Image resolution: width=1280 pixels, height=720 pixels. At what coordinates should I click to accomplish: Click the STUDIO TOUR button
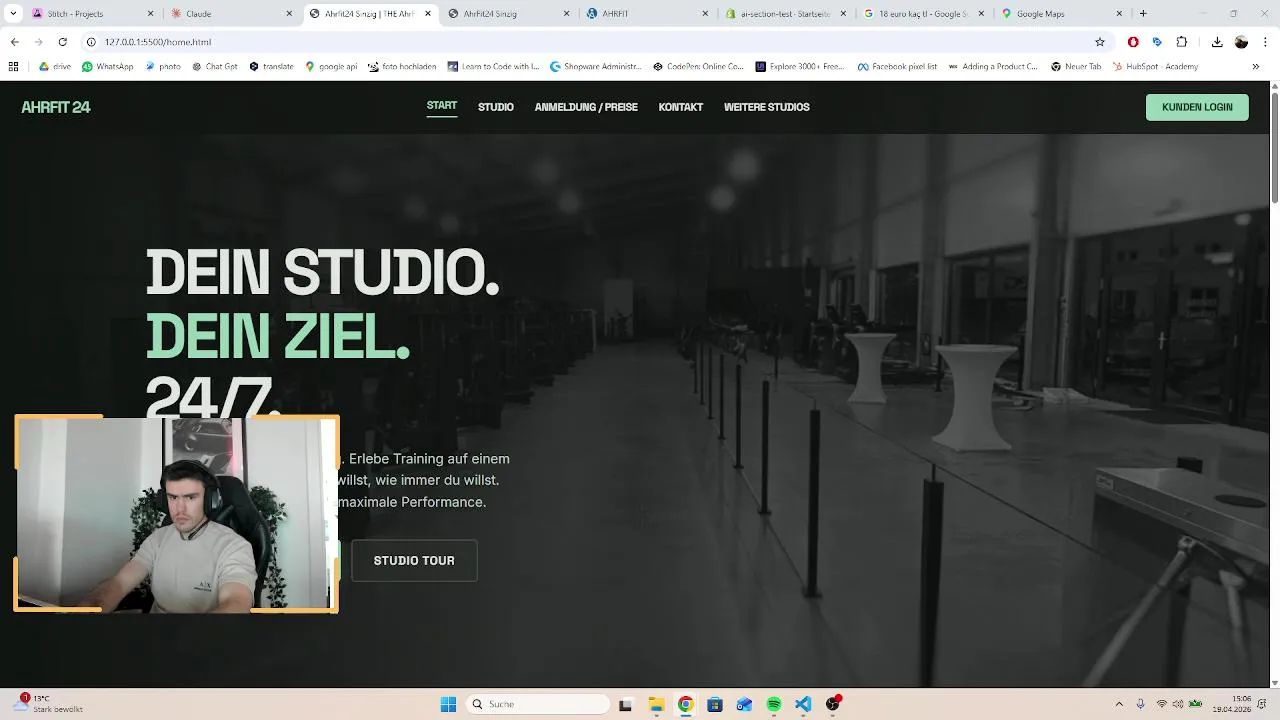tap(414, 561)
